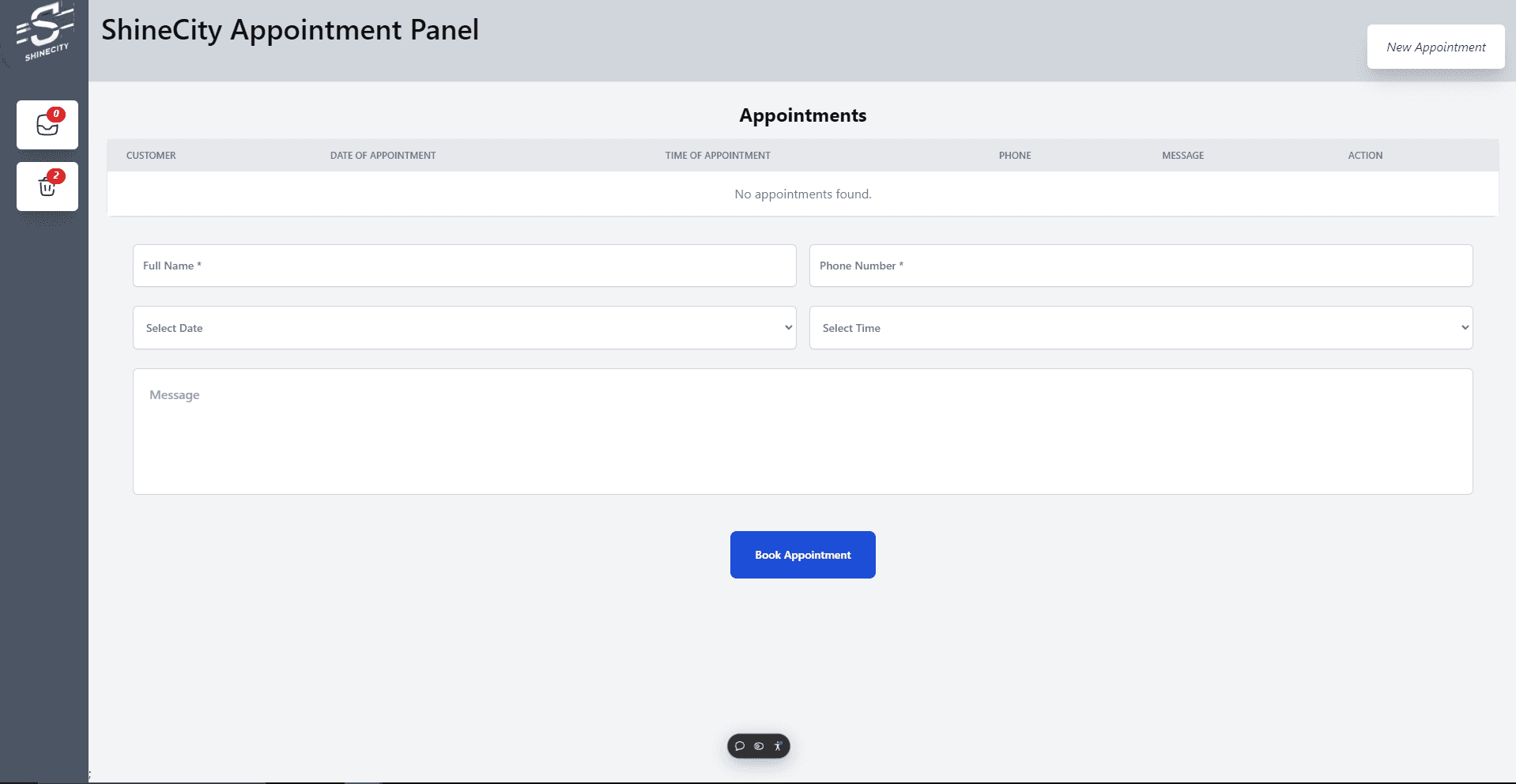Image resolution: width=1516 pixels, height=784 pixels.
Task: Open the inbox icon with 0 badge
Action: click(47, 125)
